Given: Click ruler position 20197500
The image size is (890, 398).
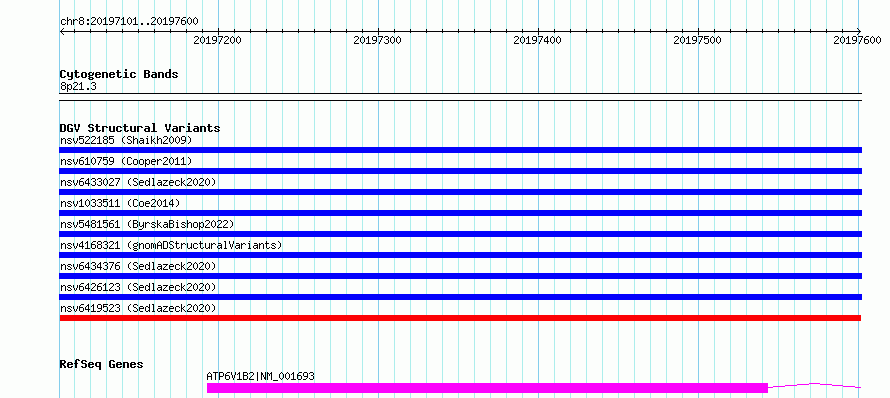Looking at the screenshot, I should pyautogui.click(x=697, y=40).
